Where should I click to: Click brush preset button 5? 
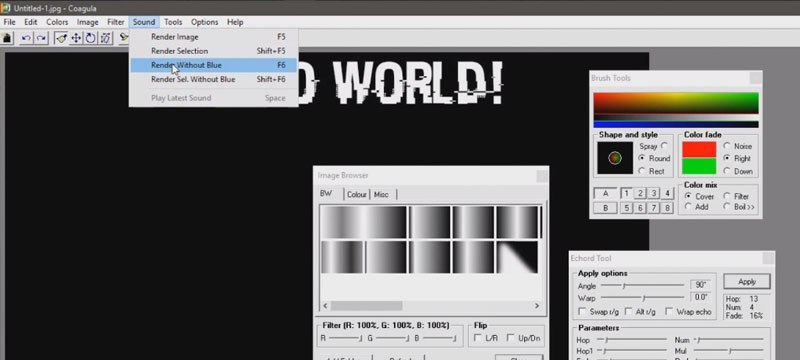click(627, 208)
